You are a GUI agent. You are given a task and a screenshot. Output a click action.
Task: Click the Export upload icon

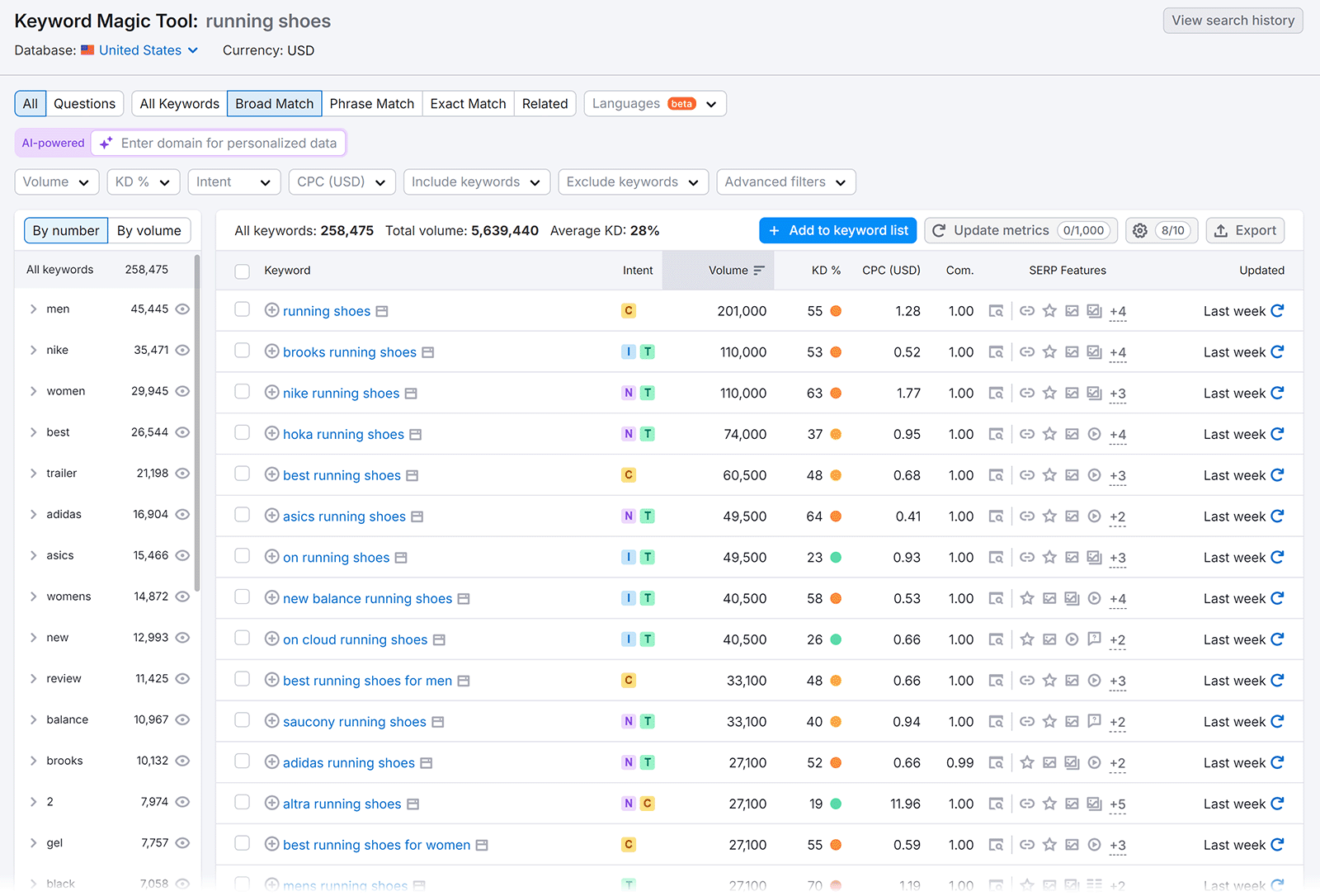point(1220,230)
